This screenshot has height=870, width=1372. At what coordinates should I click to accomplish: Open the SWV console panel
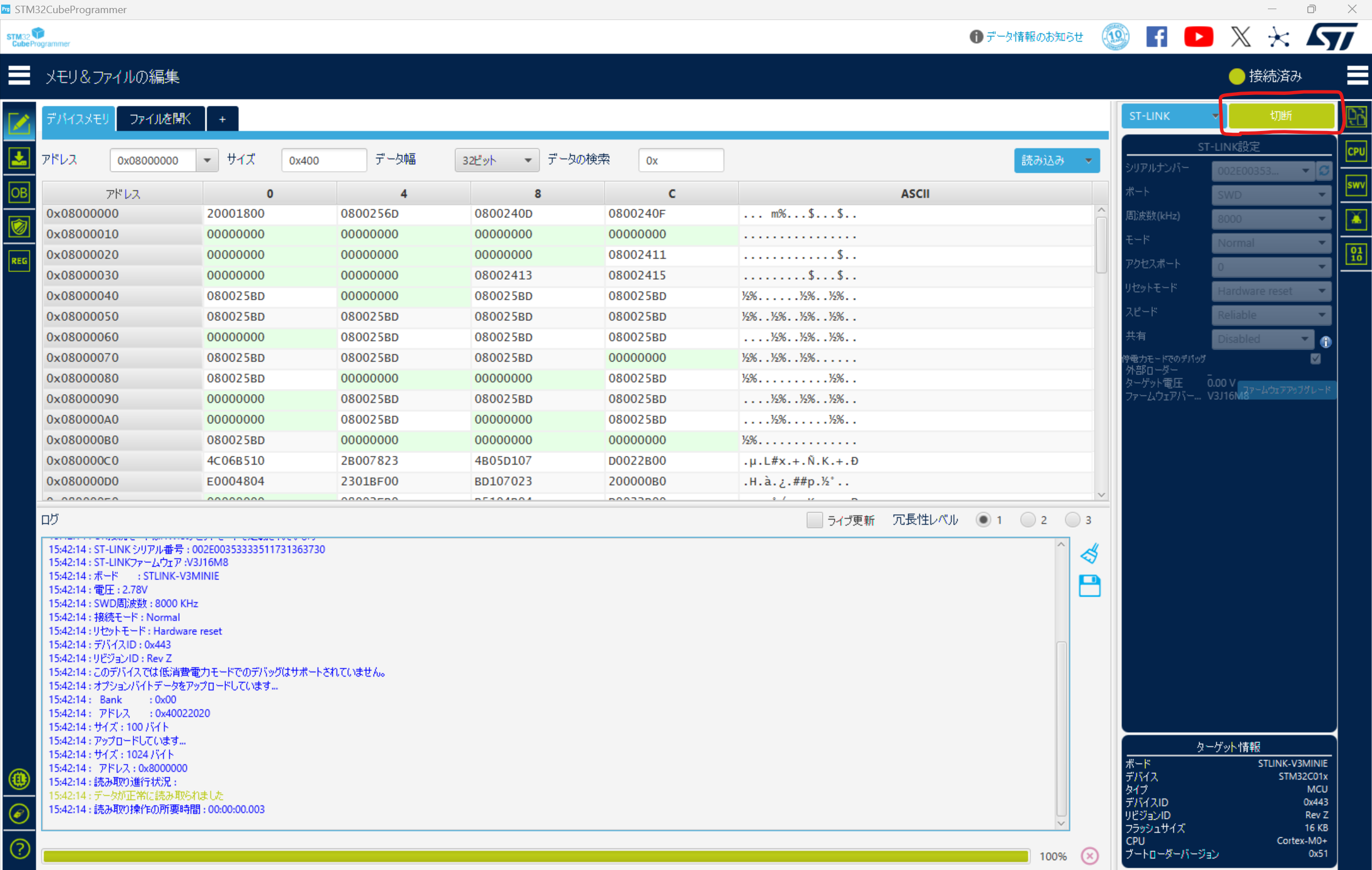point(1355,185)
